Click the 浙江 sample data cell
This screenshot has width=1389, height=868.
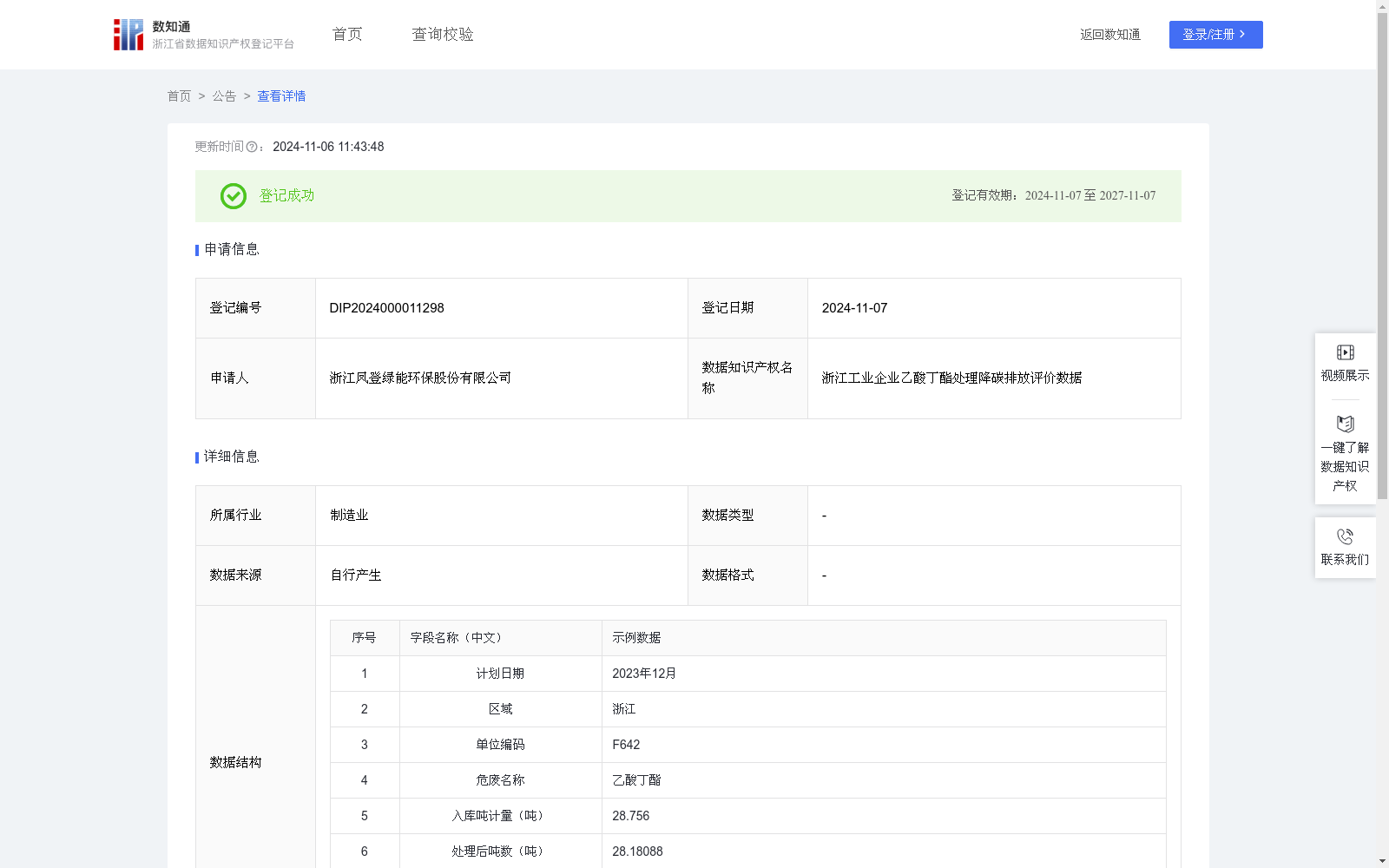click(x=884, y=709)
